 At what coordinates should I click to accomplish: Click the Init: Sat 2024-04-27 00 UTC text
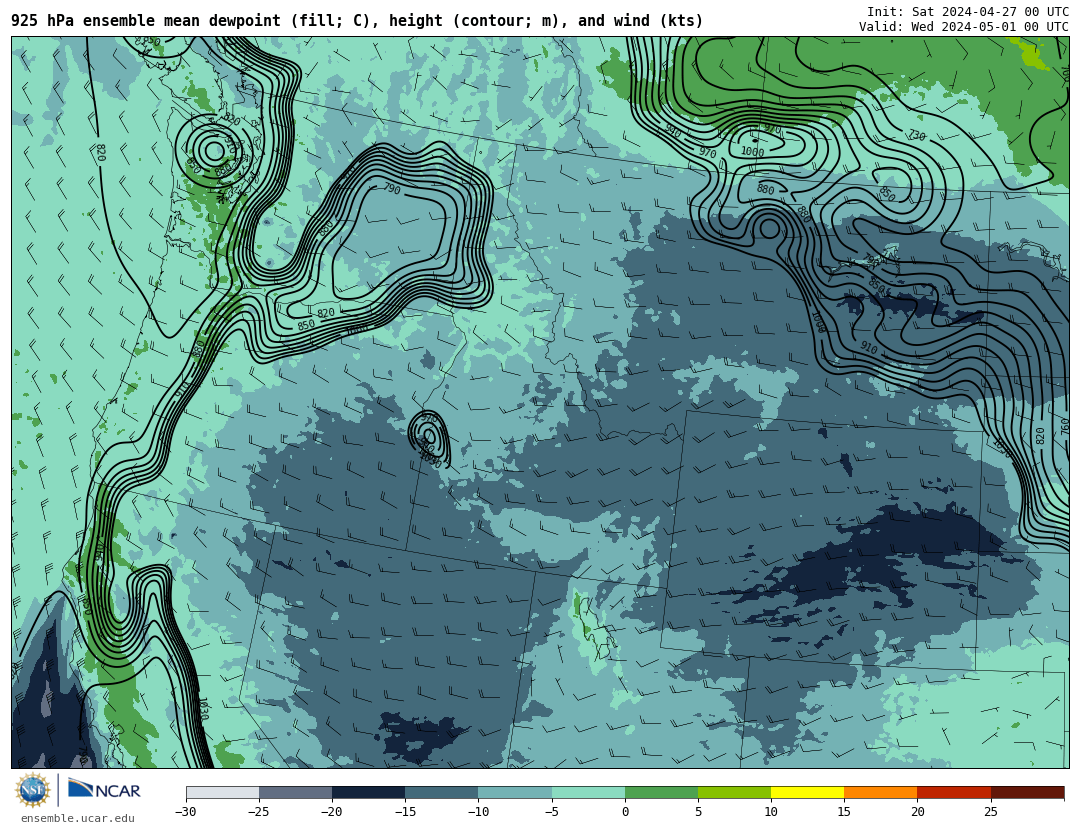(968, 12)
